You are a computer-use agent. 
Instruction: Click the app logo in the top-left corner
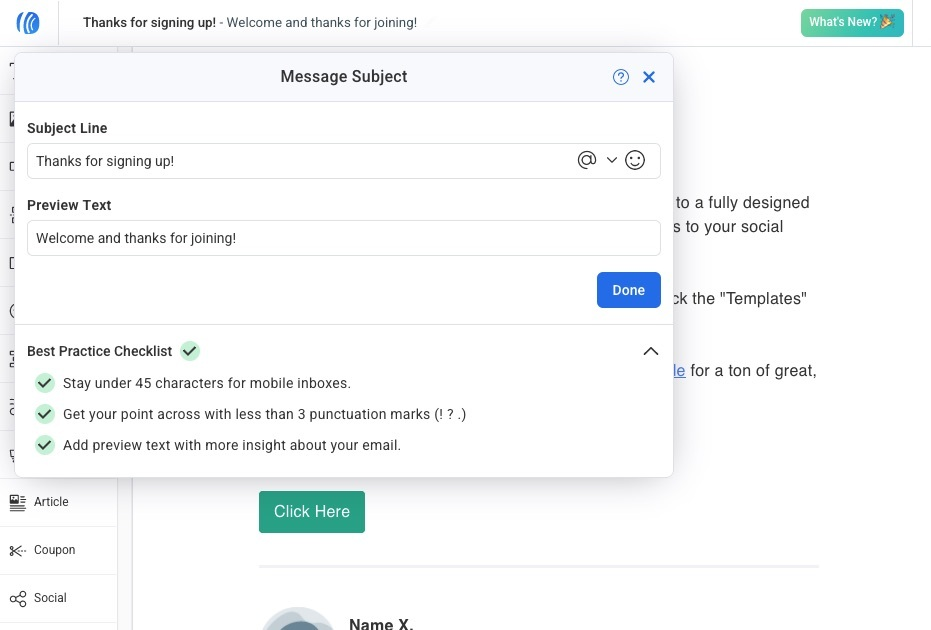coord(28,22)
